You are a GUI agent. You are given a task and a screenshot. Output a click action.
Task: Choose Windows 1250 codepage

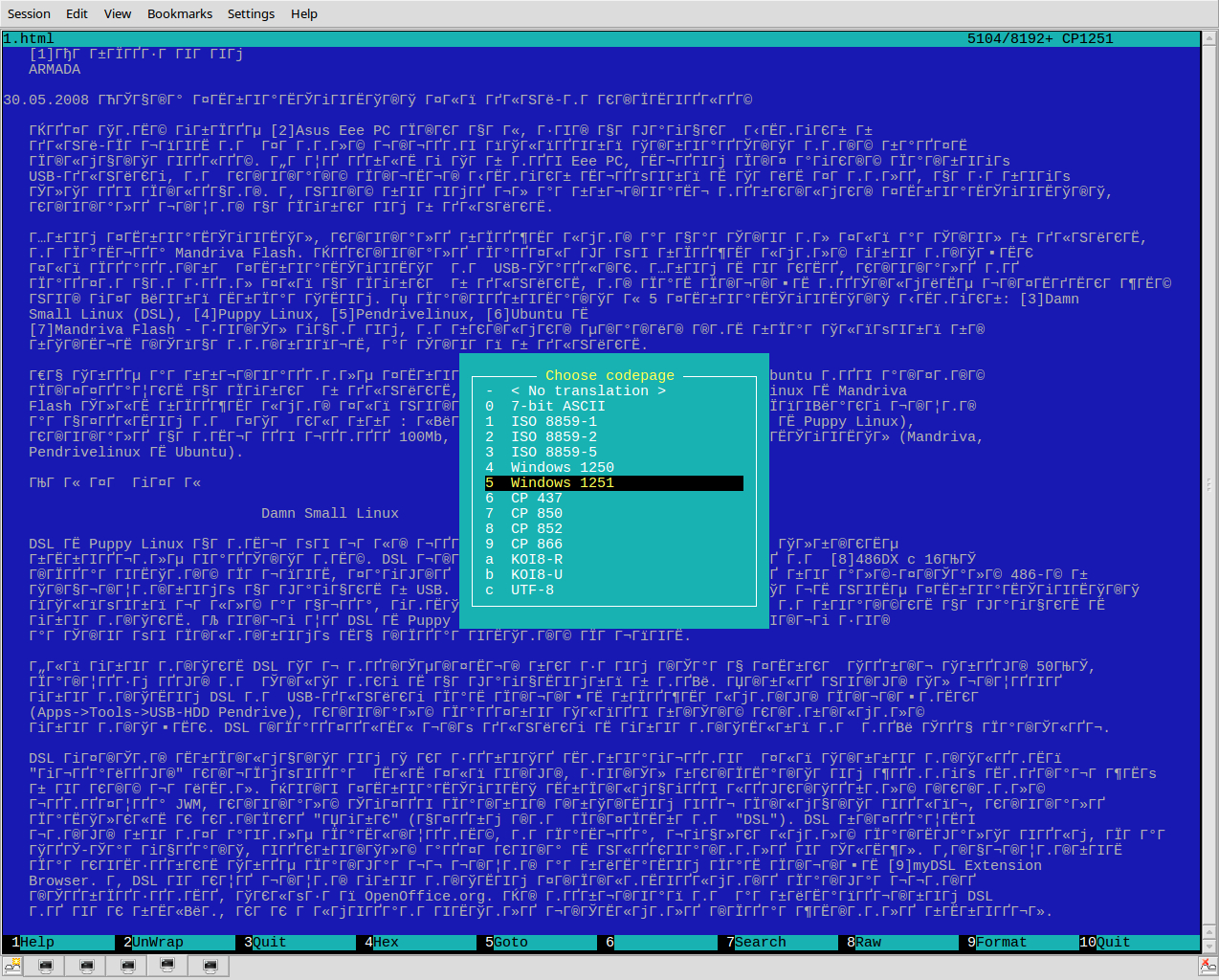click(x=613, y=467)
